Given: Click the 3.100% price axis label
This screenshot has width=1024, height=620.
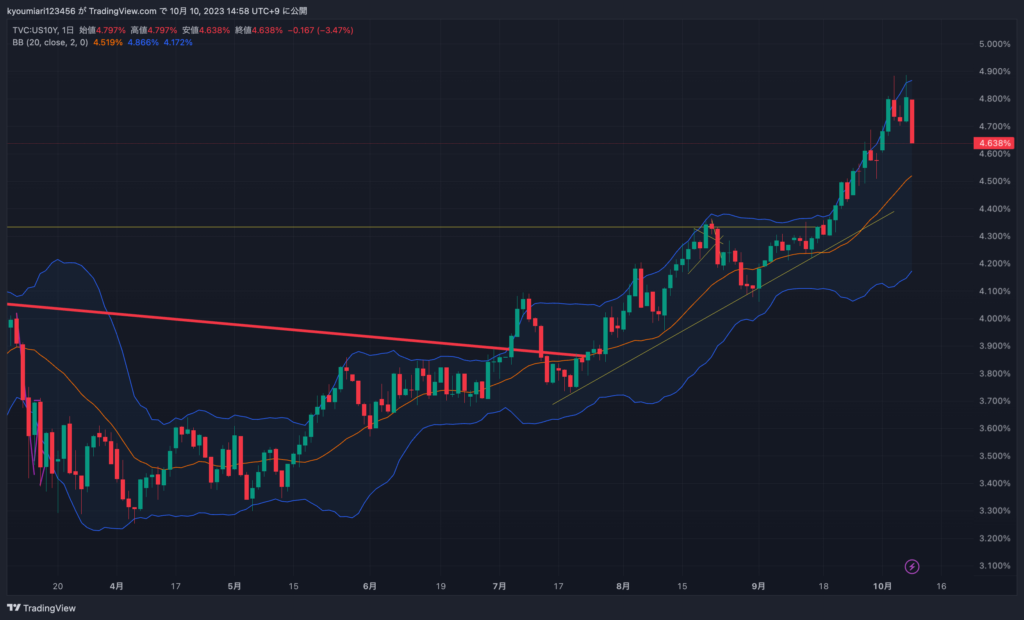Looking at the screenshot, I should click(995, 566).
